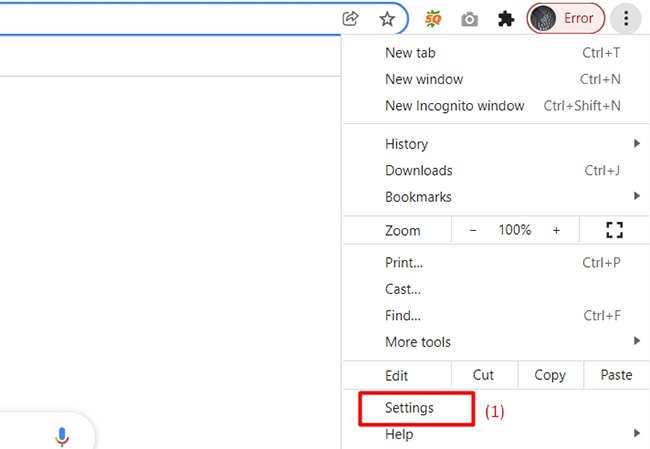Click the camera screenshot extension icon
650x449 pixels.
[469, 18]
